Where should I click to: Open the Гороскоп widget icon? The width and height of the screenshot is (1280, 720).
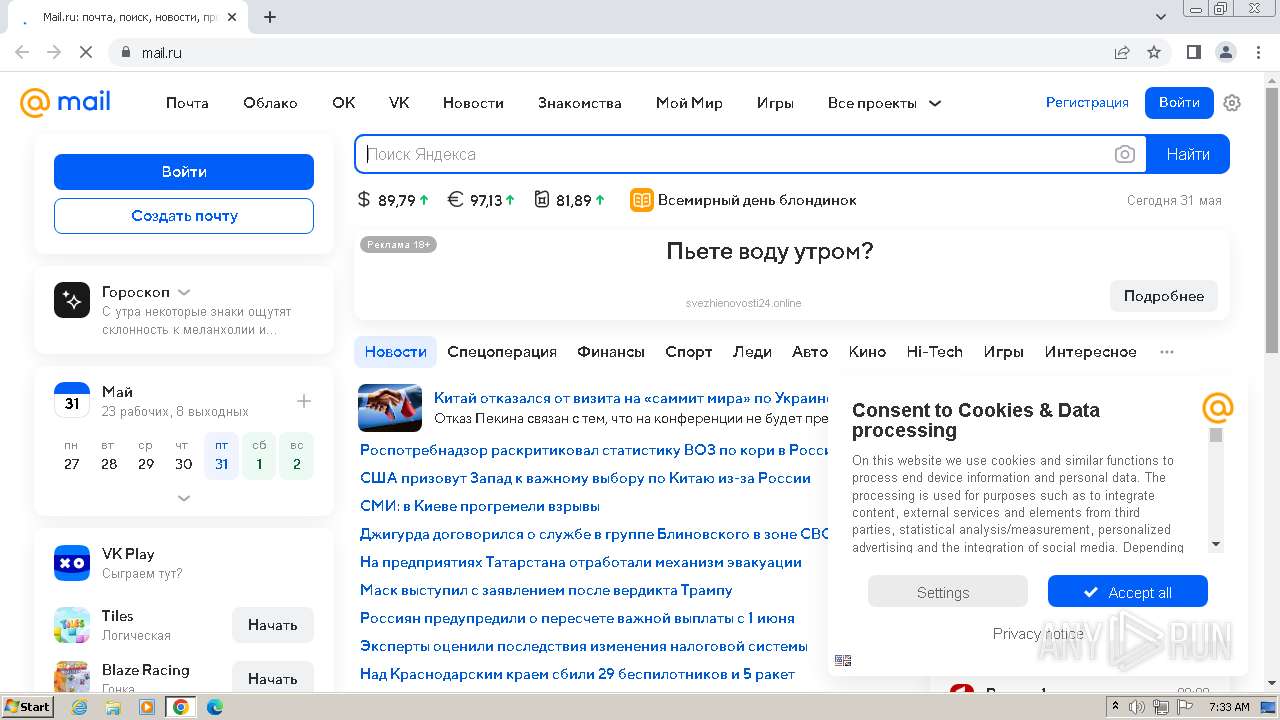point(72,300)
